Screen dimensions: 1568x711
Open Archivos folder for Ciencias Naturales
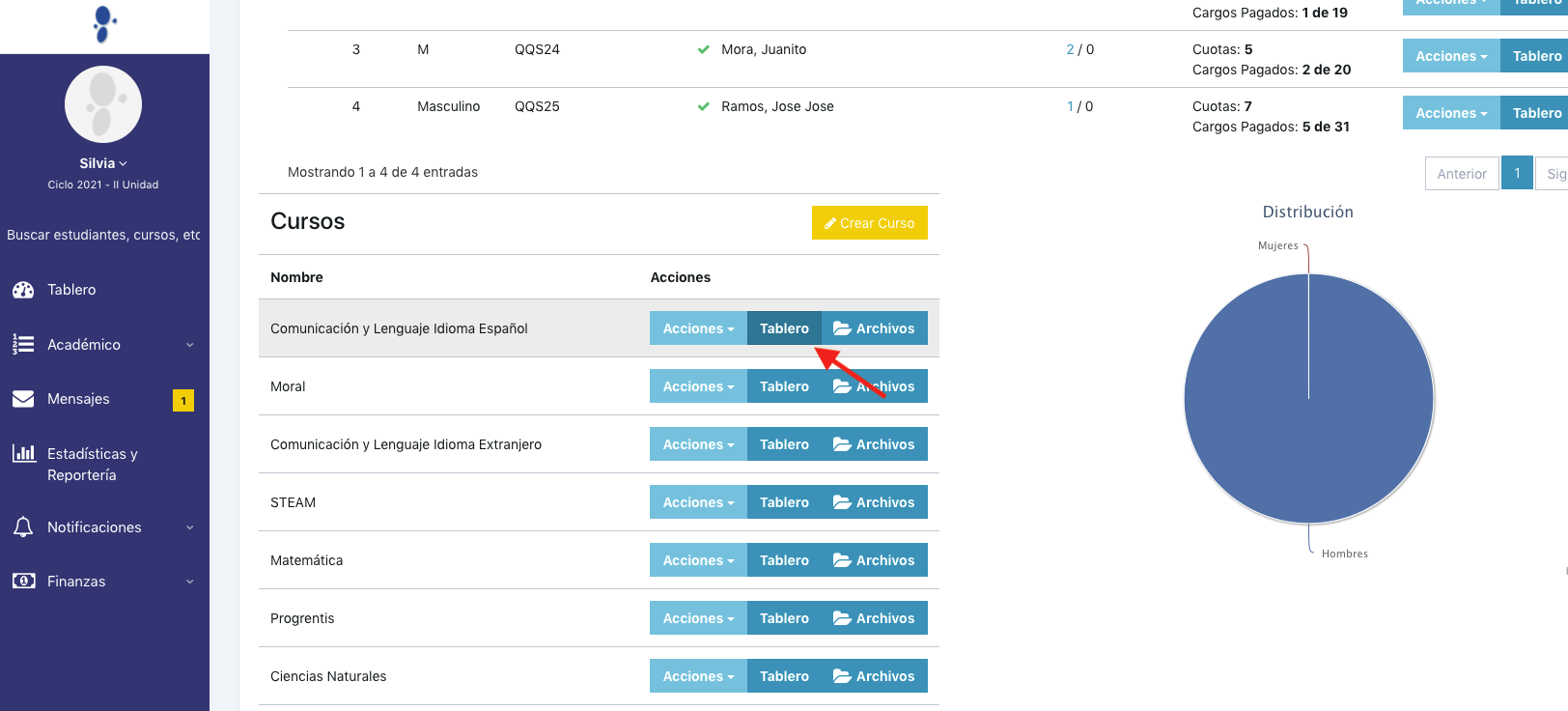875,676
